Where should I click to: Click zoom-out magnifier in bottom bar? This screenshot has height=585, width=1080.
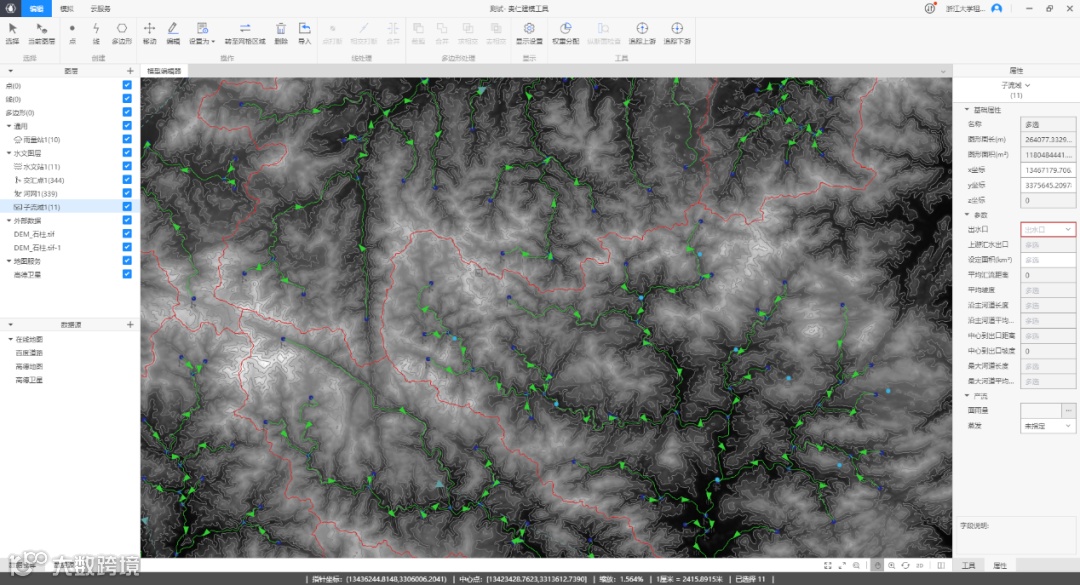coord(857,565)
